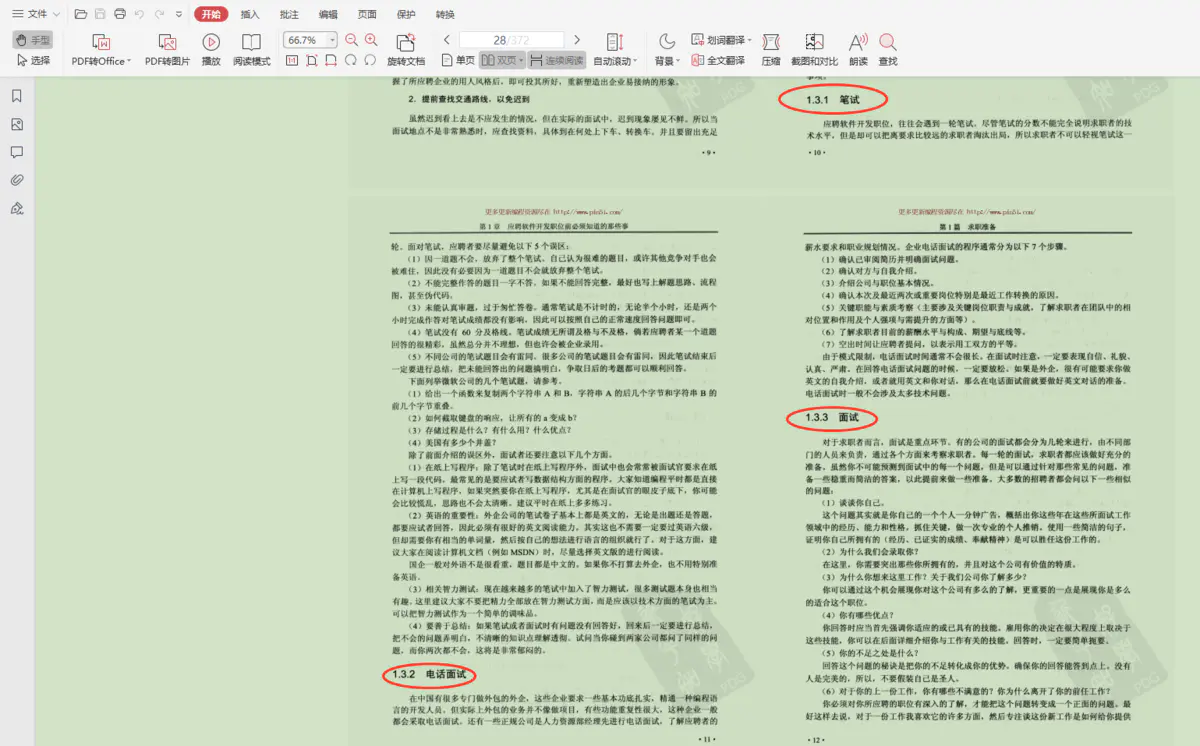Select the 转换 ribbon tab
Viewport: 1200px width, 746px height.
(445, 14)
